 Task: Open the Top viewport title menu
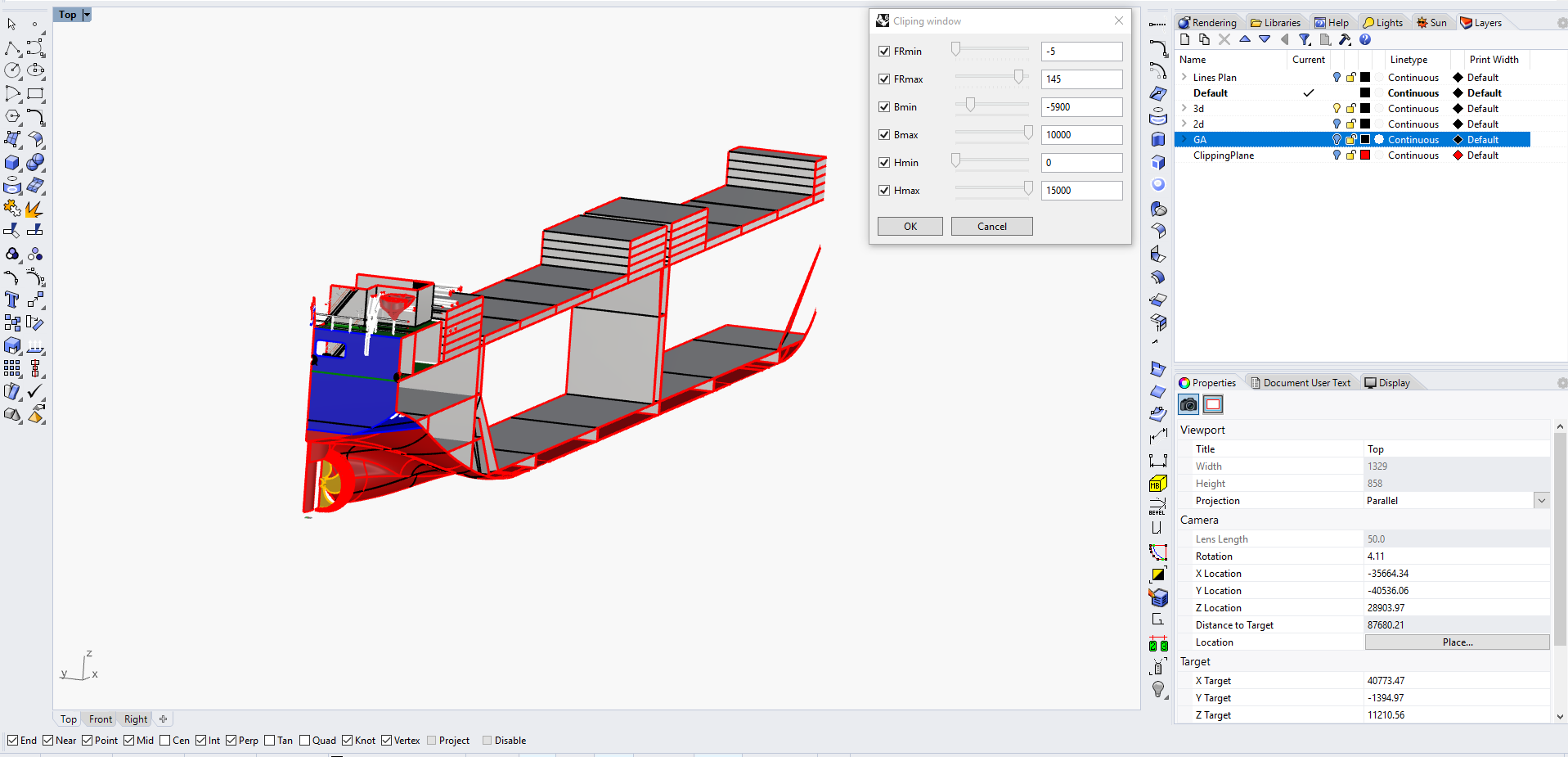click(x=86, y=14)
